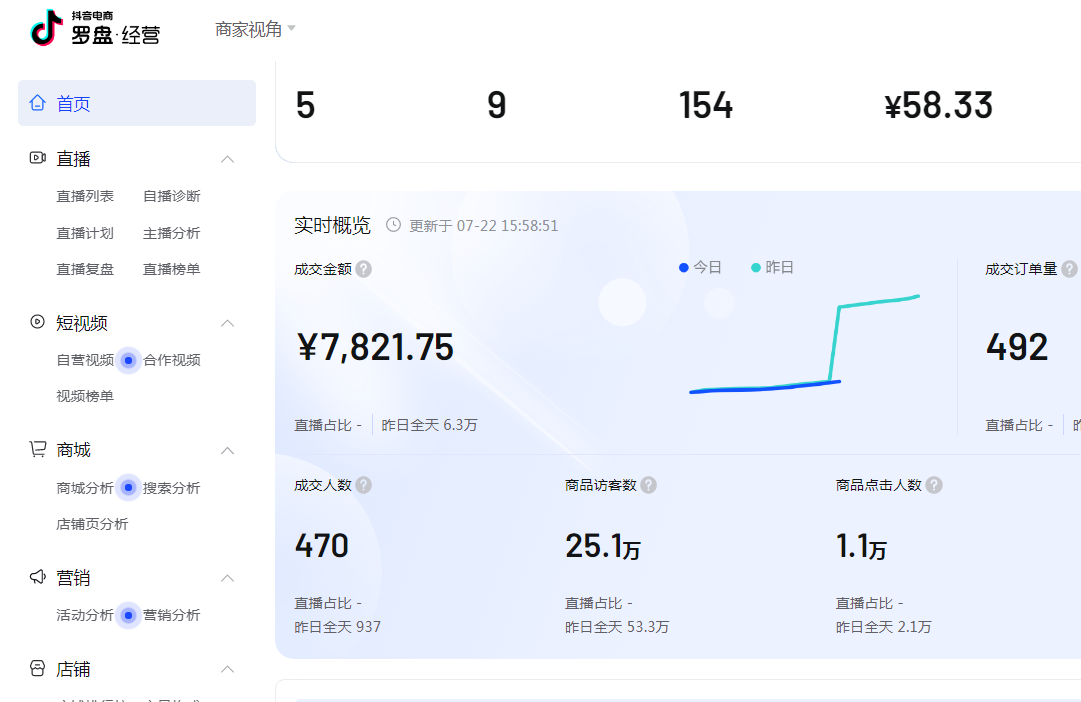The height and width of the screenshot is (702, 1081).
Task: Click the Douyin 罗盘·经营 logo
Action: tap(95, 29)
